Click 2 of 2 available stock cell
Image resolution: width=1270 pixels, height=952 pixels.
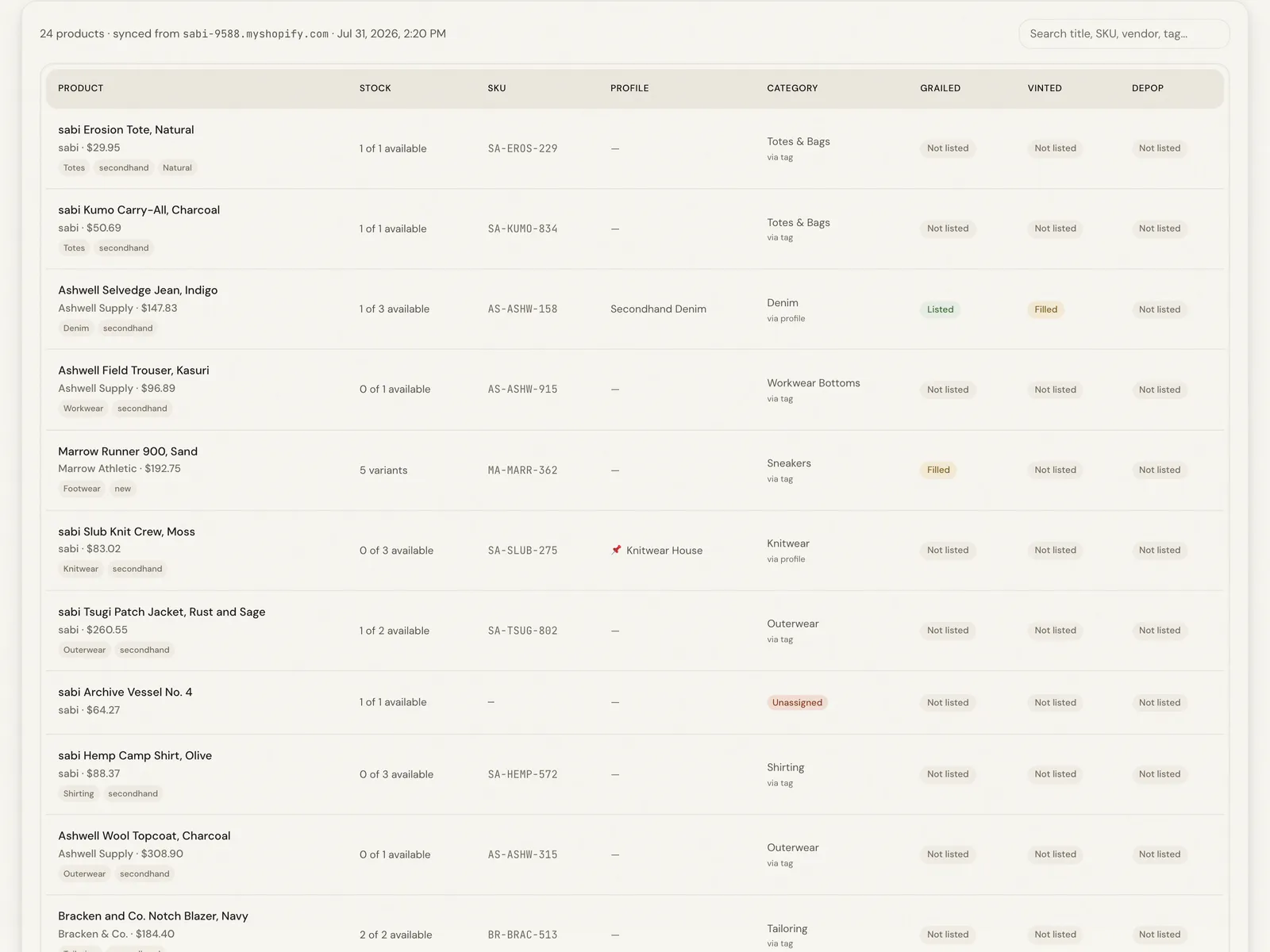click(x=396, y=935)
